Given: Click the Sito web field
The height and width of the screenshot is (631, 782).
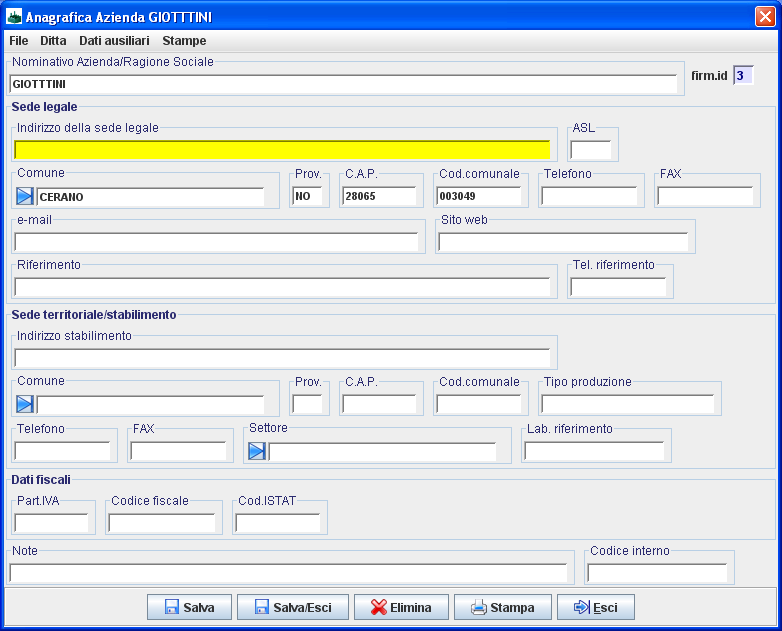Looking at the screenshot, I should [563, 242].
